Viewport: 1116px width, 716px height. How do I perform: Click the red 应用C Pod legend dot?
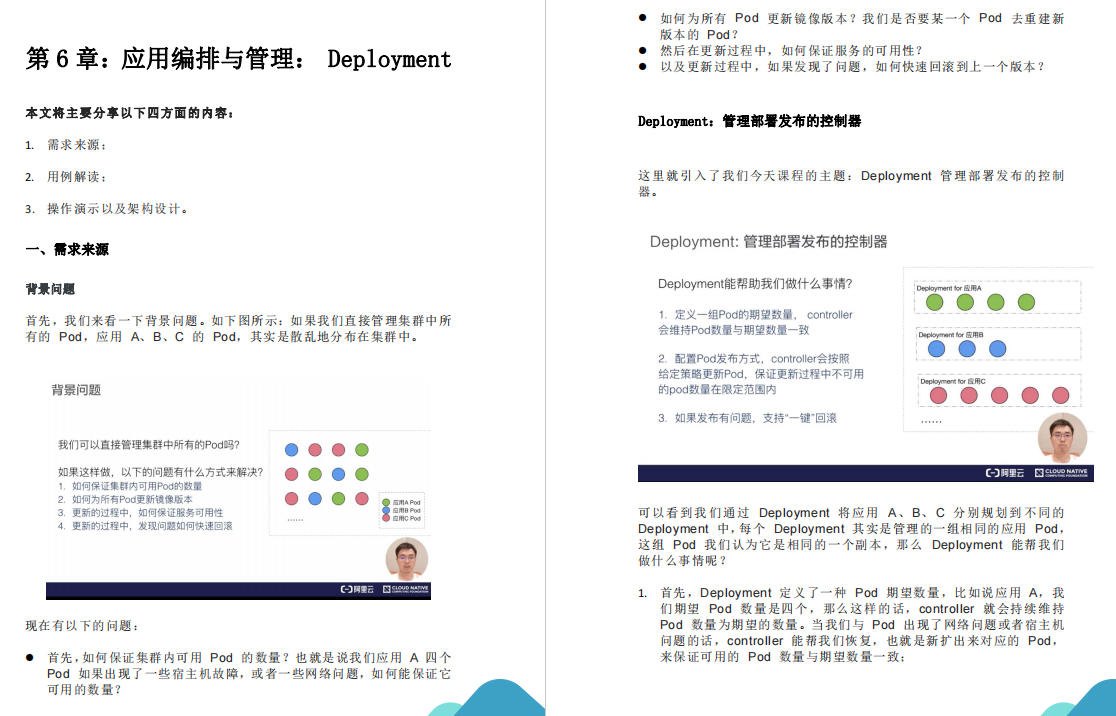point(386,519)
